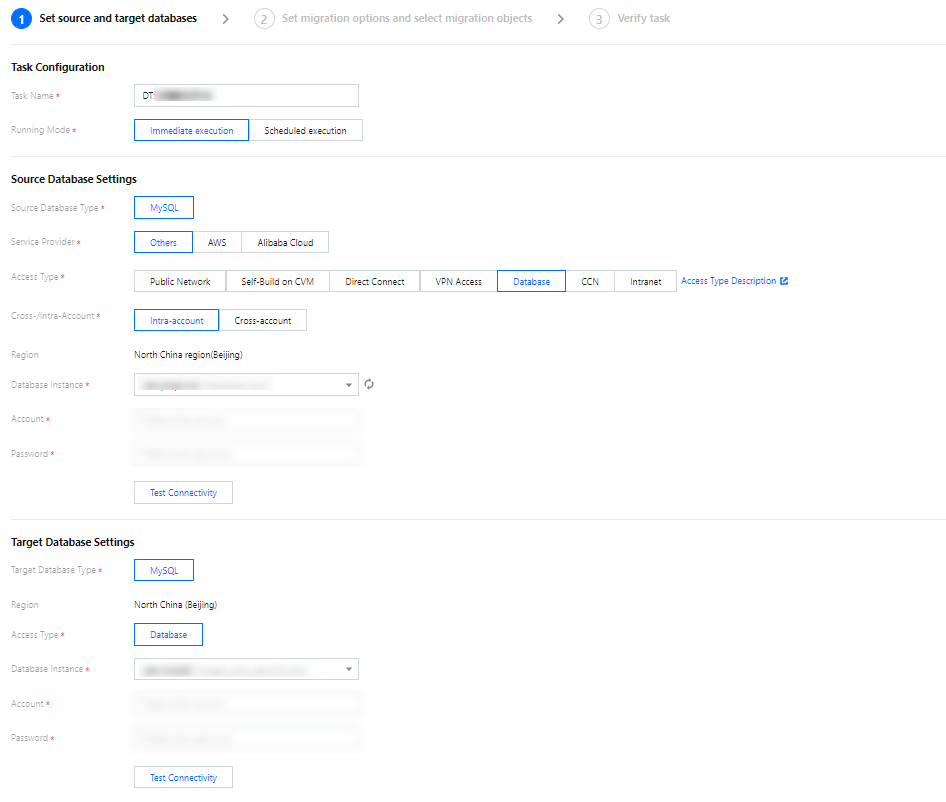Image resolution: width=946 pixels, height=802 pixels.
Task: Test Connectivity for source database
Action: (x=183, y=493)
